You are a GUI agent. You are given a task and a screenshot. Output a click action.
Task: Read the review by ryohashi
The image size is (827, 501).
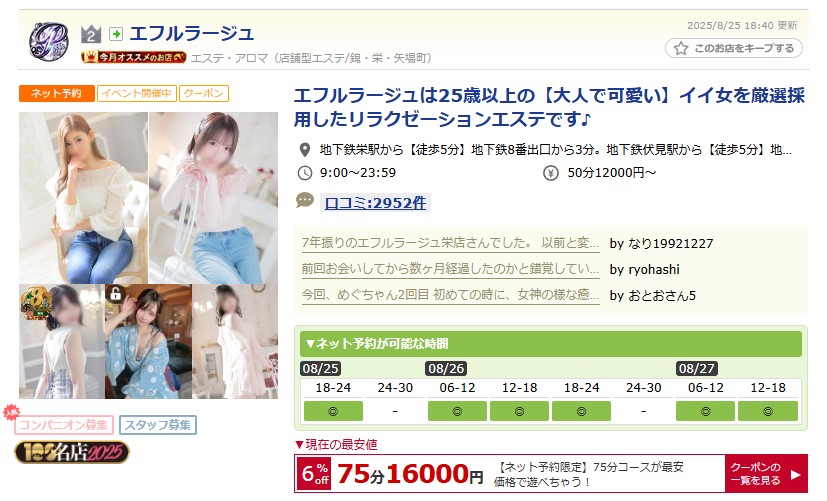click(450, 269)
